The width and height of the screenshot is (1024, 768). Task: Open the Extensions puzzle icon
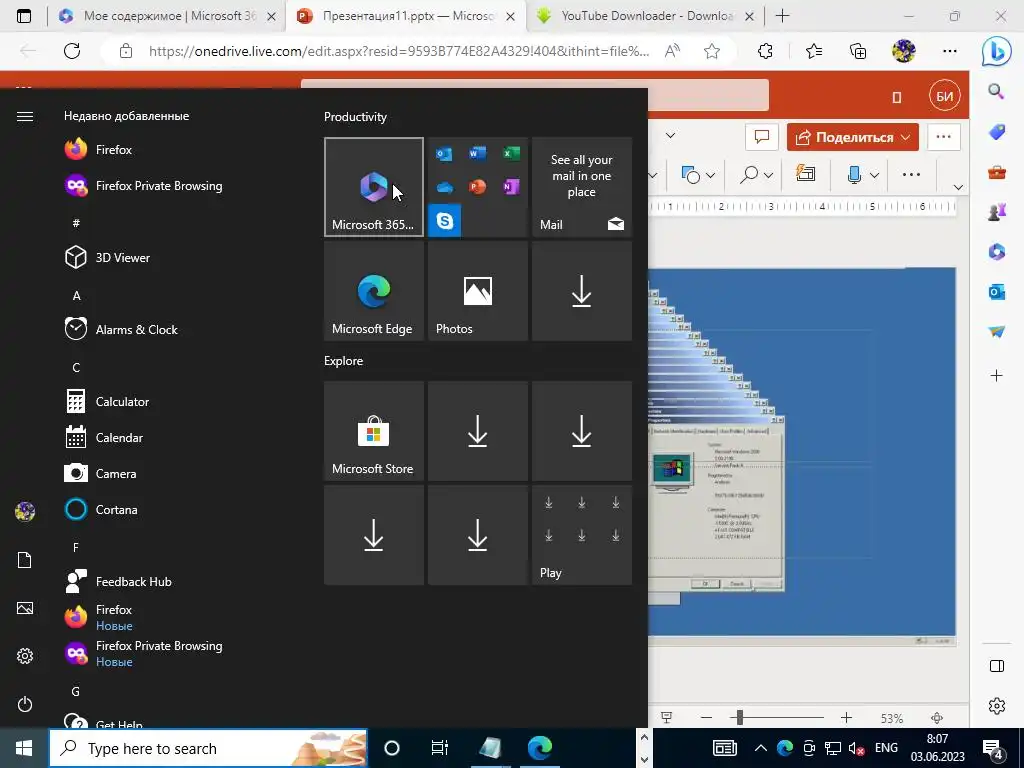coord(765,51)
